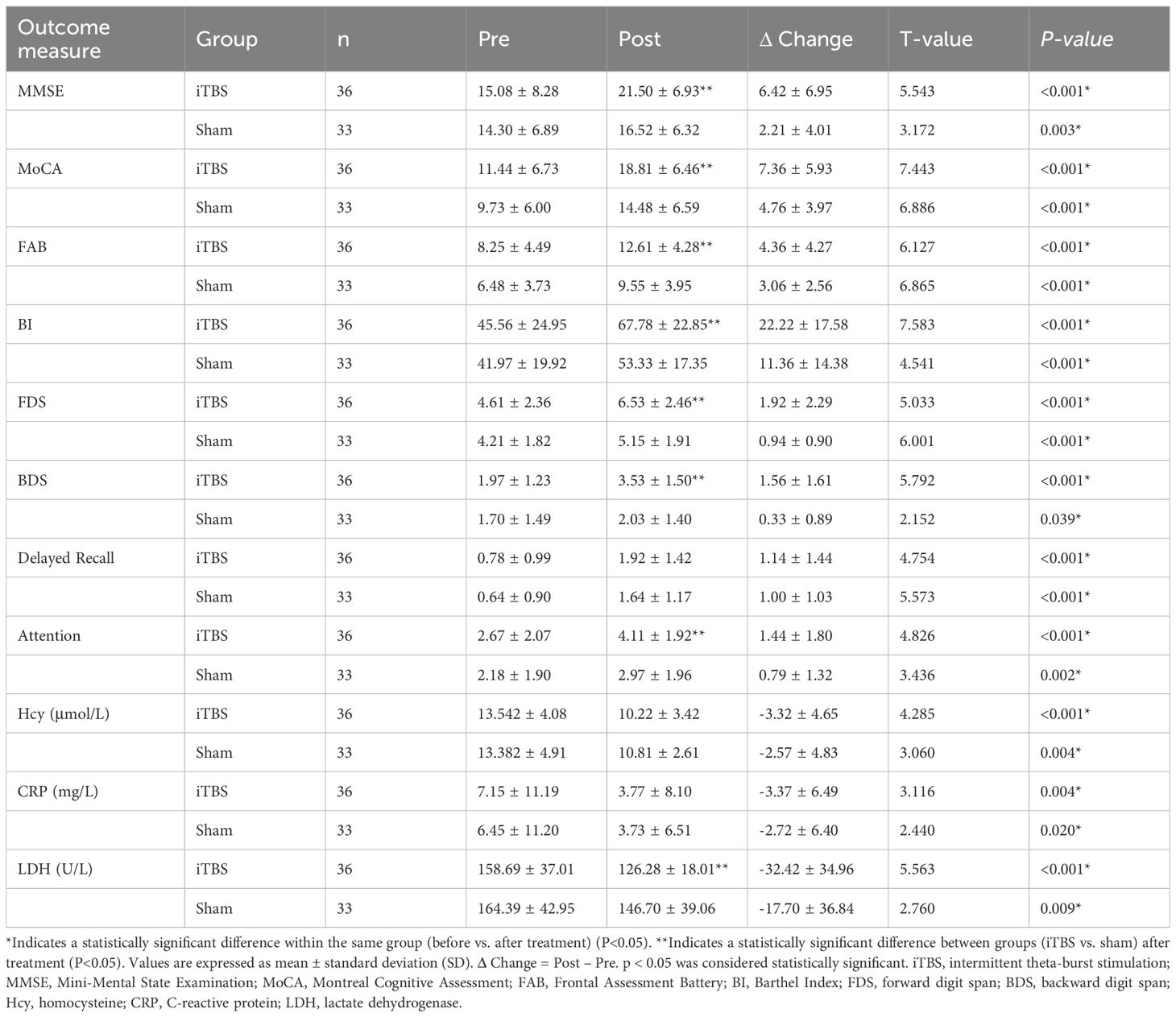This screenshot has height=1017, width=1176.
Task: Select the Pre column header
Action: [494, 39]
